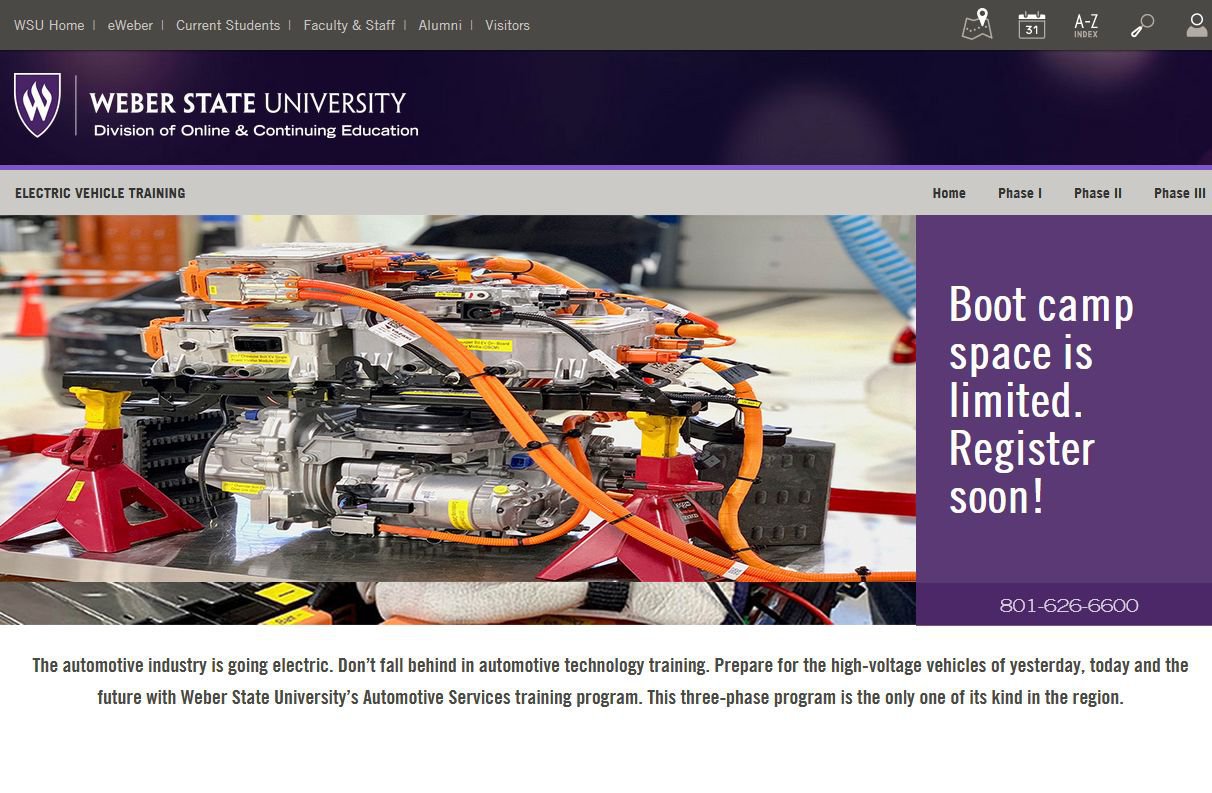Click the search magnifying glass icon
This screenshot has width=1212, height=793.
[1142, 25]
